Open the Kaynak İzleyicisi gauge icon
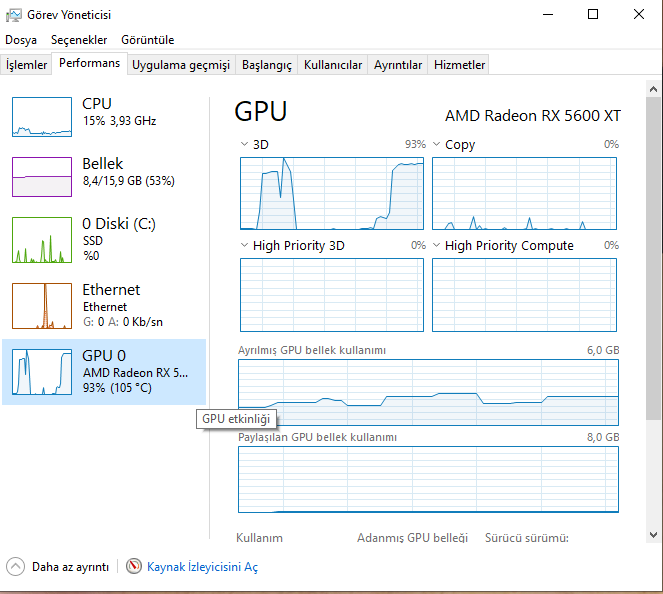This screenshot has width=663, height=594. click(134, 566)
